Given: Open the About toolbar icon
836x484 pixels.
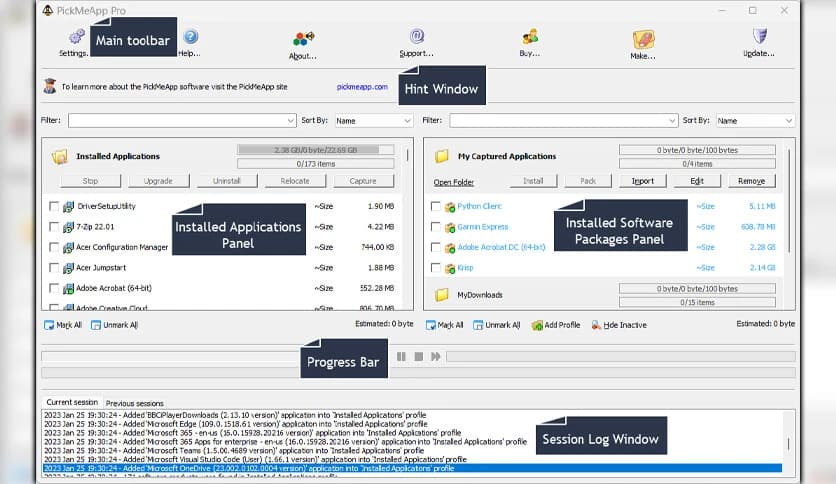Looking at the screenshot, I should 303,40.
